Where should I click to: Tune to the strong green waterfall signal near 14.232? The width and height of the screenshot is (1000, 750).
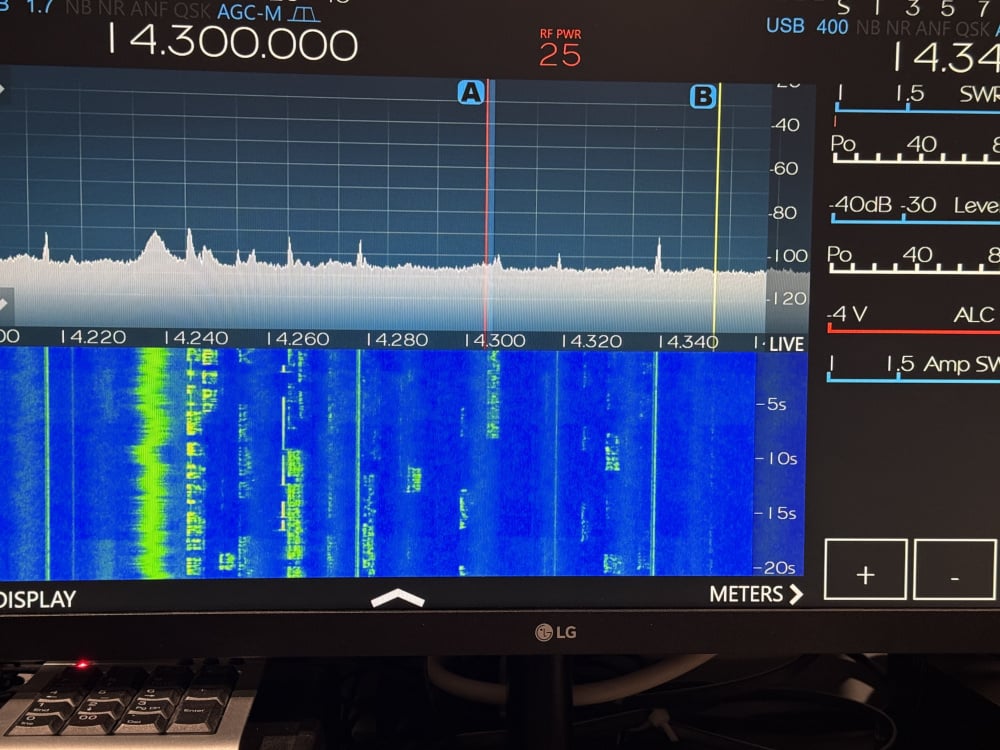(x=153, y=462)
